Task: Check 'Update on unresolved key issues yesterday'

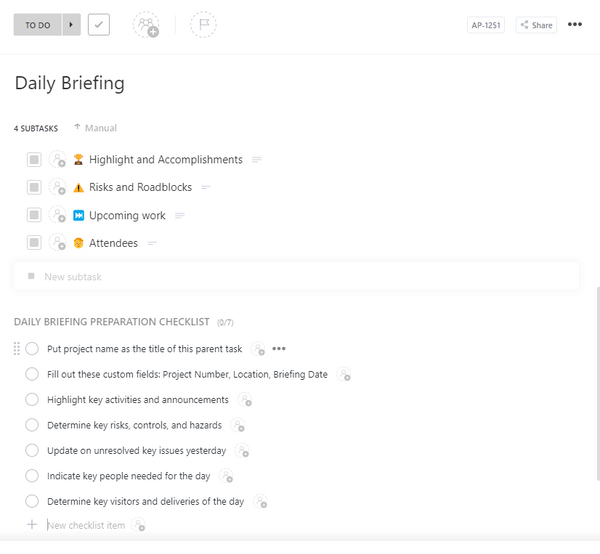Action: [32, 451]
